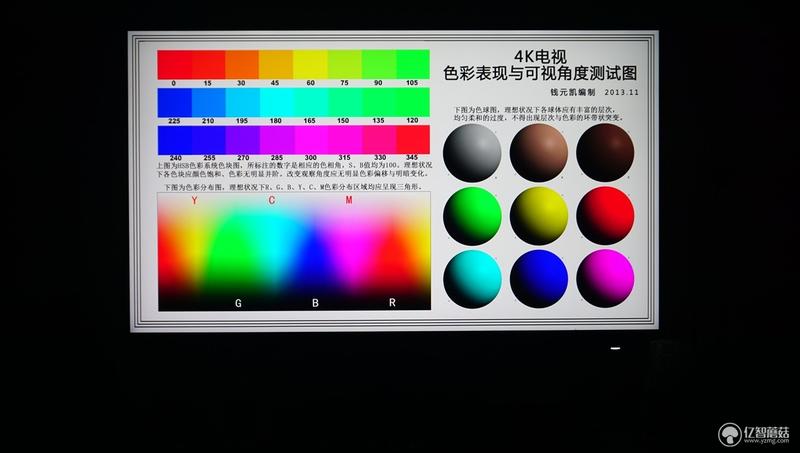The height and width of the screenshot is (453, 800).
Task: Click the red letter Y above the gradient
Action: 194,200
